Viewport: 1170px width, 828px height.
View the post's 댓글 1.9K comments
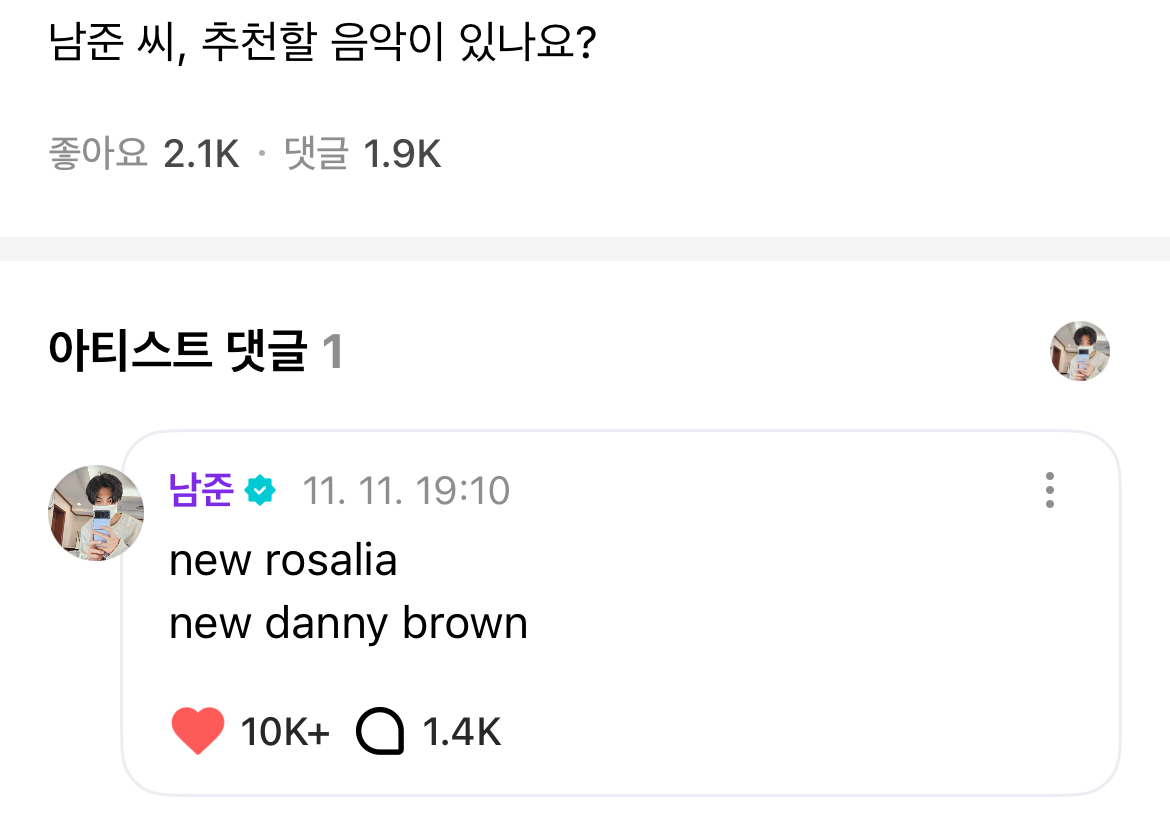363,154
